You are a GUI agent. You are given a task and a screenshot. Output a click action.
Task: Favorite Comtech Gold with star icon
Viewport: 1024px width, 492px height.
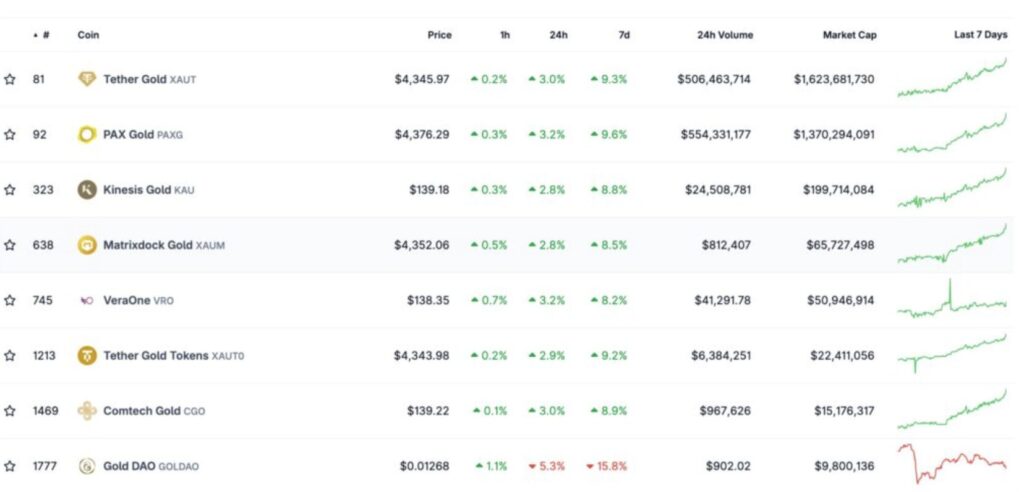point(9,411)
